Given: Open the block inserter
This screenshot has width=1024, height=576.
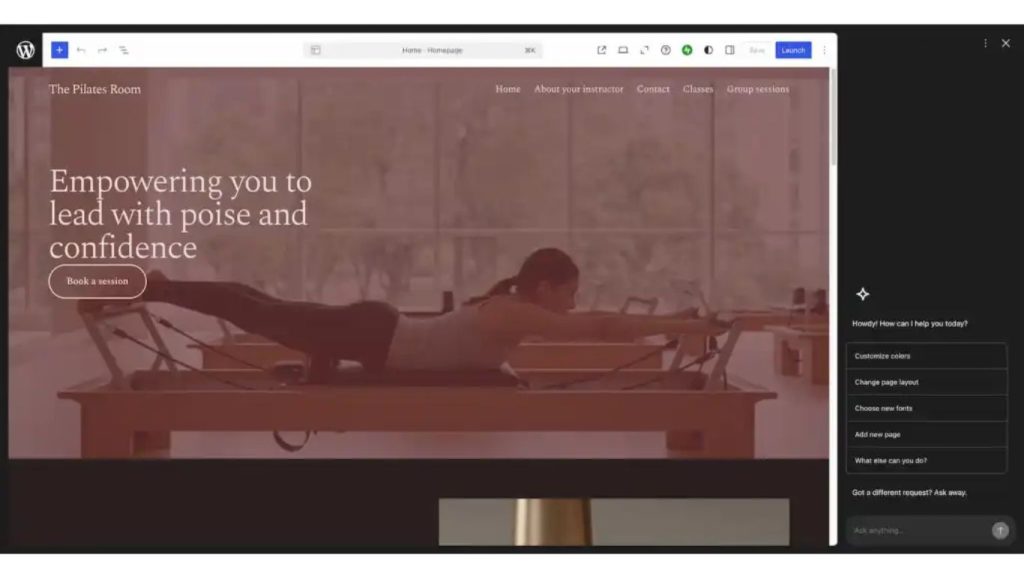Looking at the screenshot, I should [x=59, y=49].
